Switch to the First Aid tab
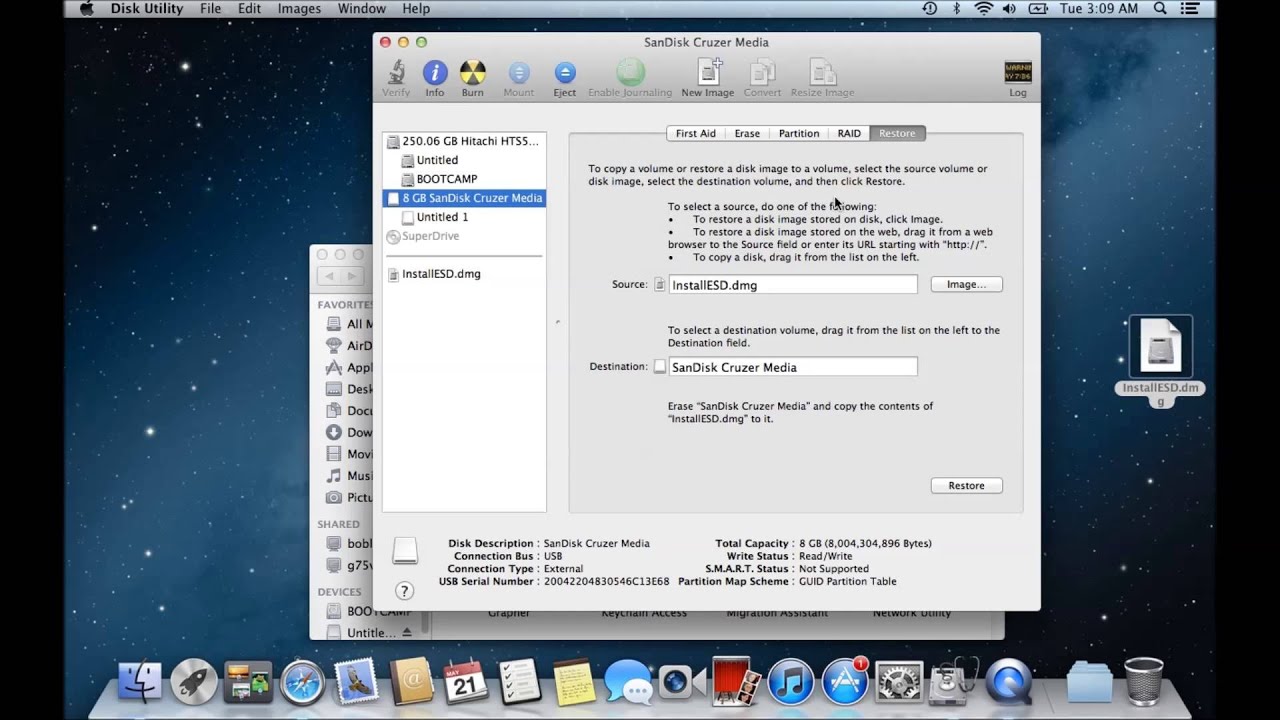This screenshot has width=1280, height=720. coord(695,133)
